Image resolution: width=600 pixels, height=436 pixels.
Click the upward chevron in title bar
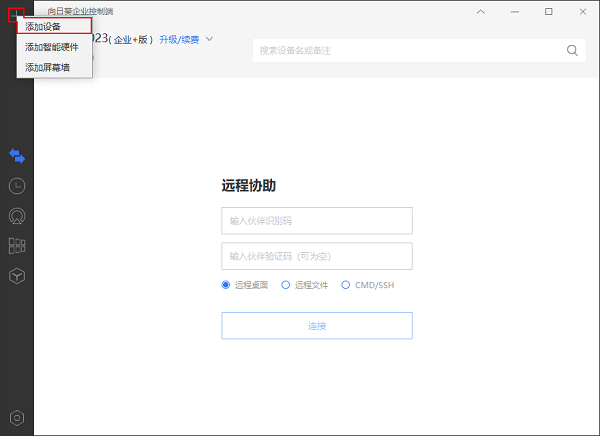click(x=481, y=12)
